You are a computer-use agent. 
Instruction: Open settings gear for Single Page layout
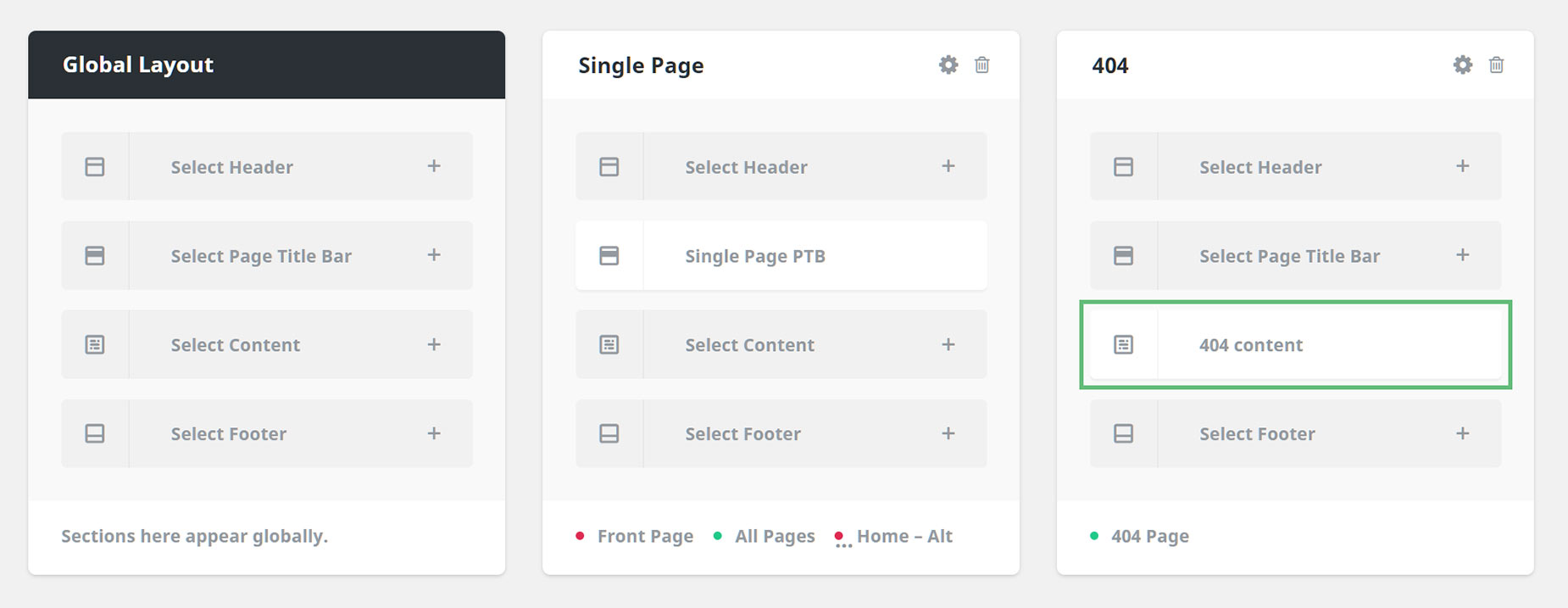tap(948, 64)
